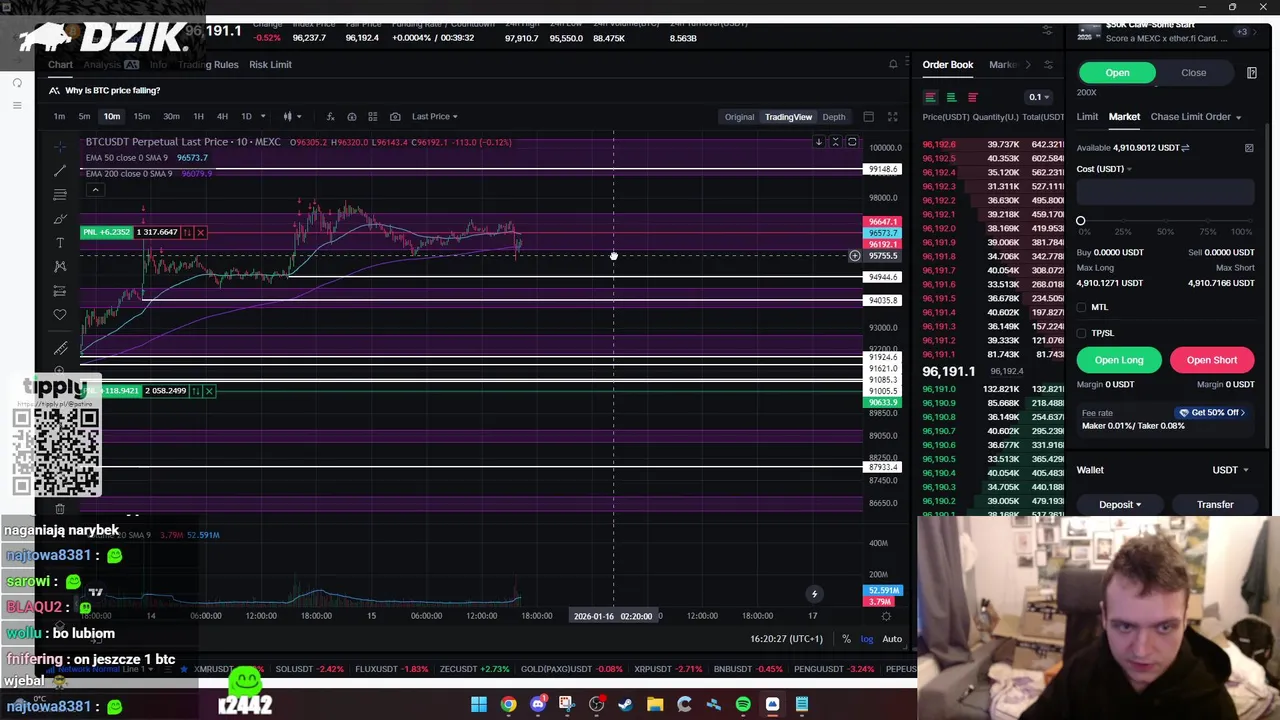The width and height of the screenshot is (1280, 720).
Task: Select the Text annotation tool
Action: click(x=60, y=242)
